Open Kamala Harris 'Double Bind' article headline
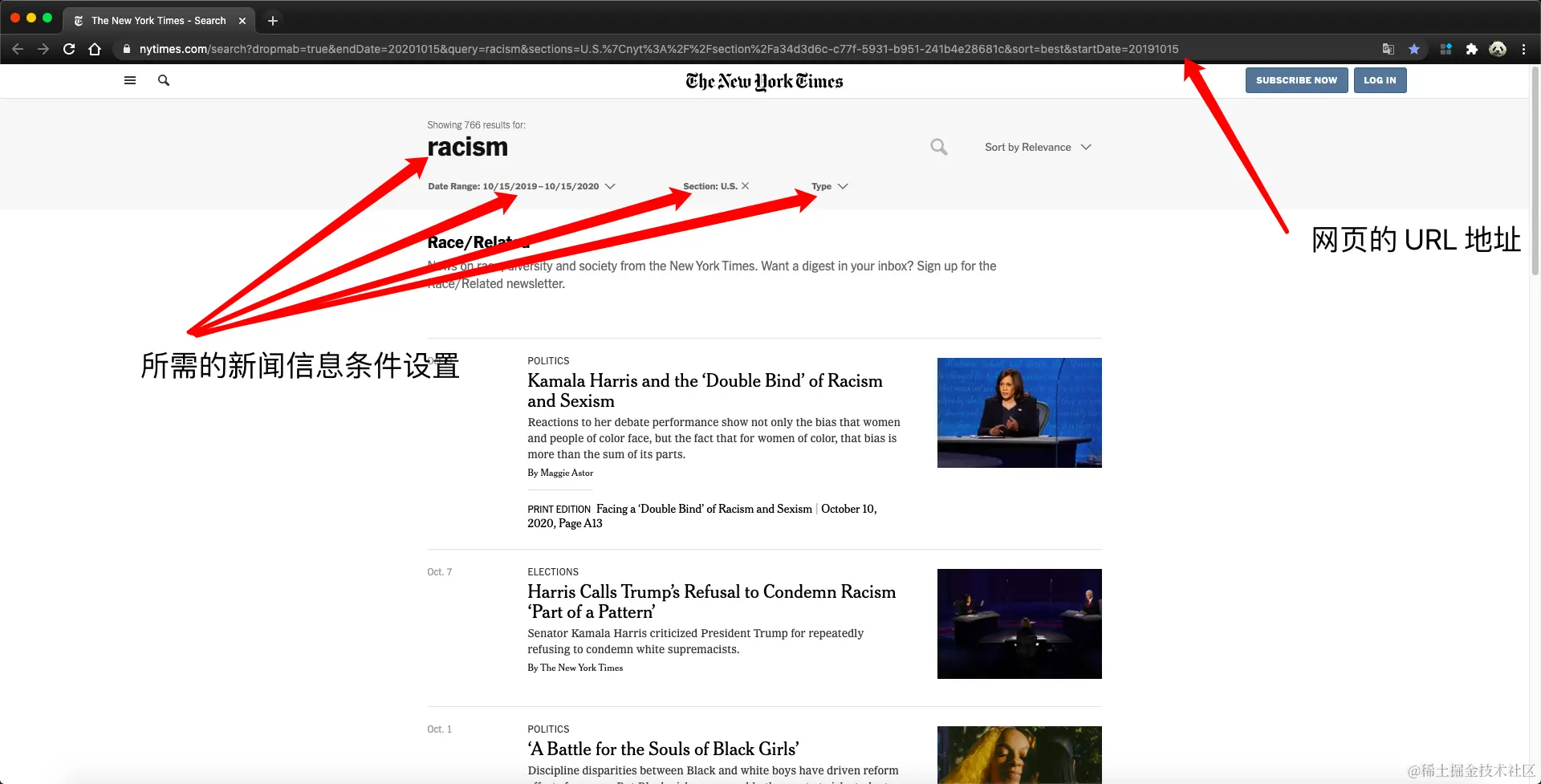Screen dimensions: 1541x784 (x=705, y=391)
